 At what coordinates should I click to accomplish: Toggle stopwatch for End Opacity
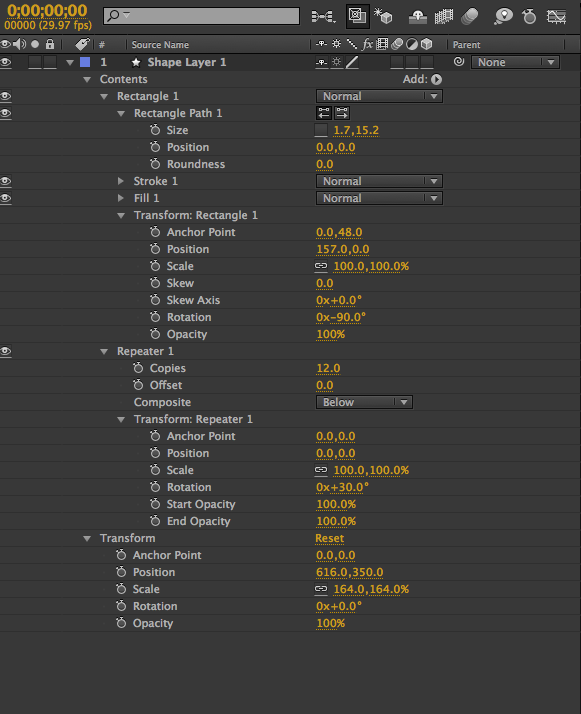tap(155, 520)
